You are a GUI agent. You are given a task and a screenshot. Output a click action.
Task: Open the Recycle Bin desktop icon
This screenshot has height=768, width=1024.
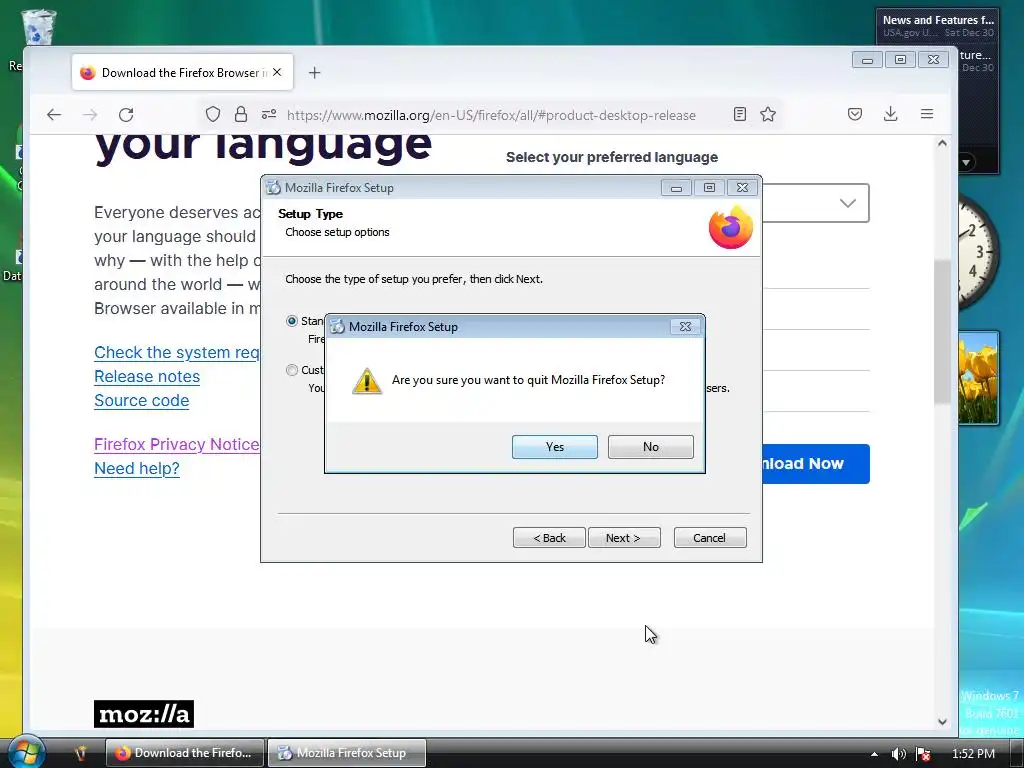point(37,27)
